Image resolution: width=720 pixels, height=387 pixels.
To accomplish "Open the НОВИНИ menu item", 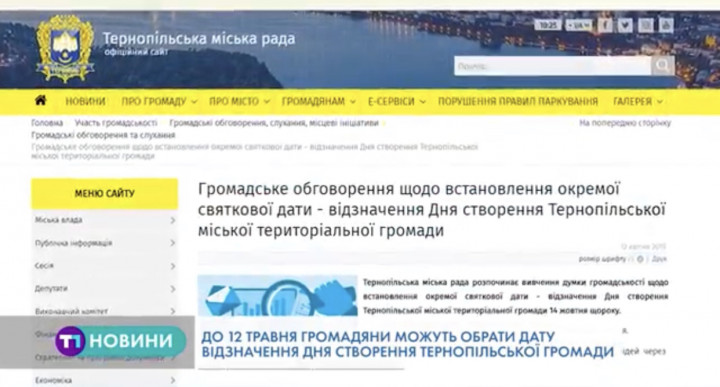I will pos(85,101).
